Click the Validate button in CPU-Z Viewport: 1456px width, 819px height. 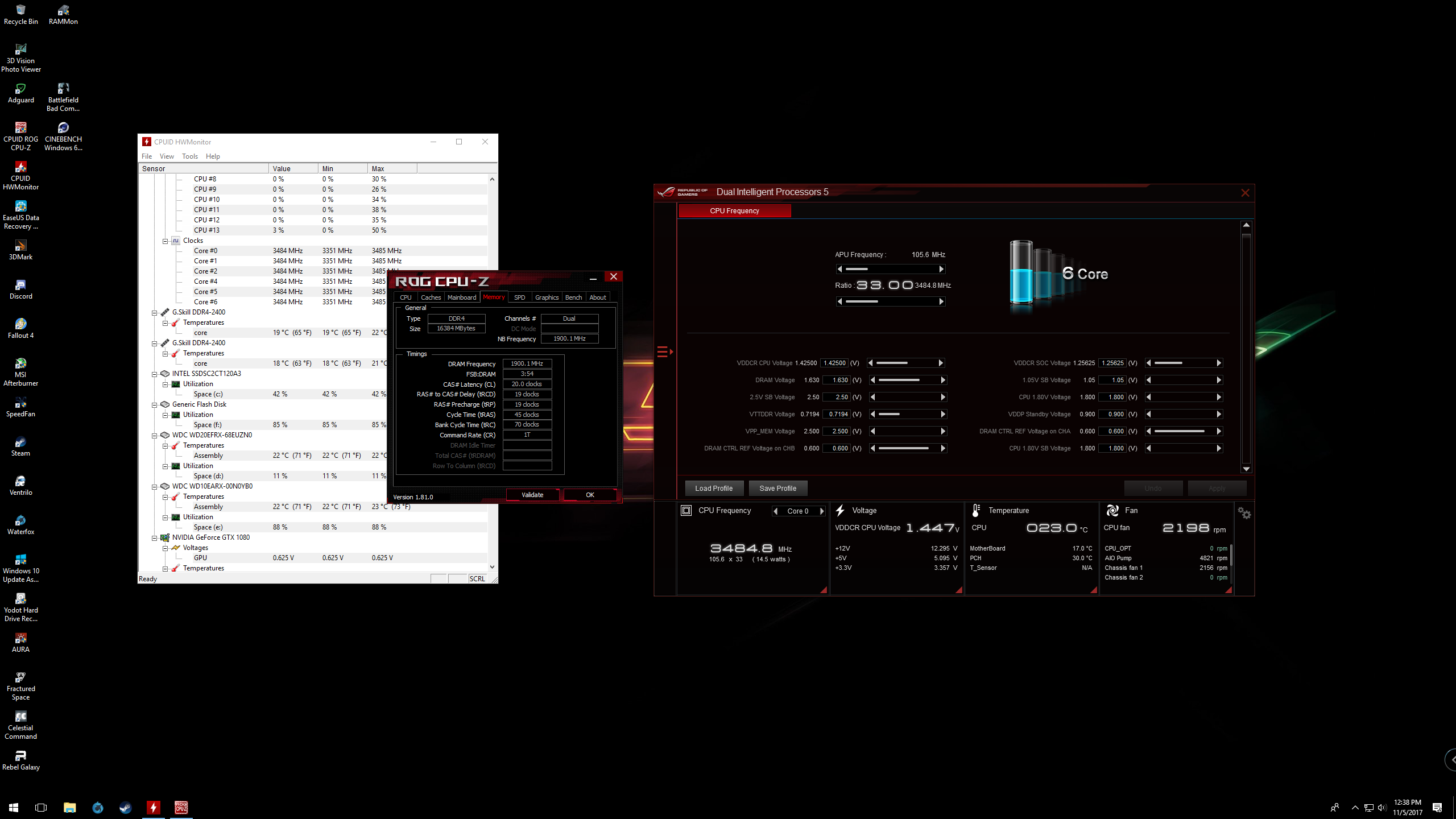click(532, 495)
